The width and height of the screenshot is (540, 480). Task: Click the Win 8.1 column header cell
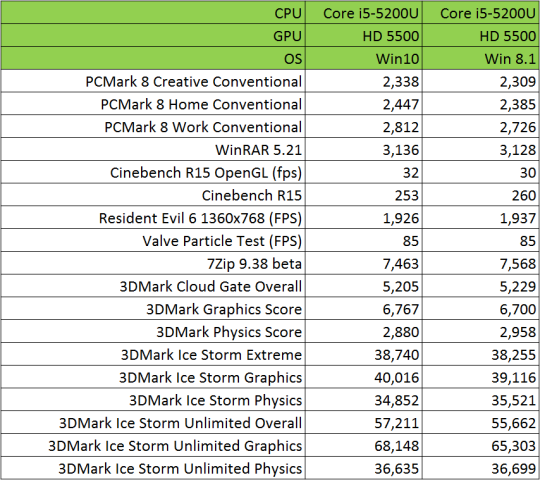(x=481, y=58)
